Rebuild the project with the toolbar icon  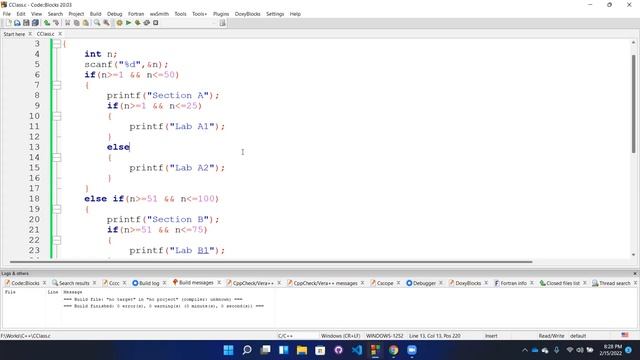[x=146, y=23]
